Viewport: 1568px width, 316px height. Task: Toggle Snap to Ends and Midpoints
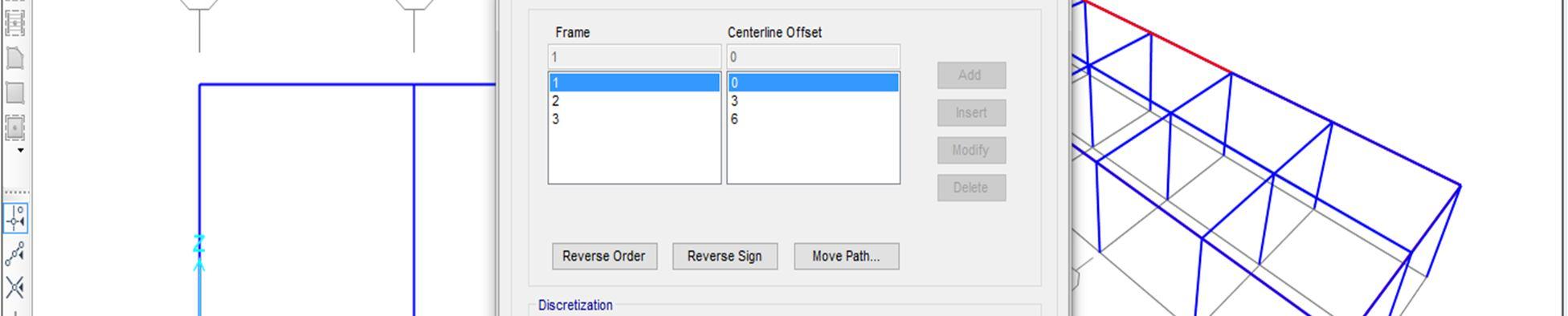click(x=15, y=253)
